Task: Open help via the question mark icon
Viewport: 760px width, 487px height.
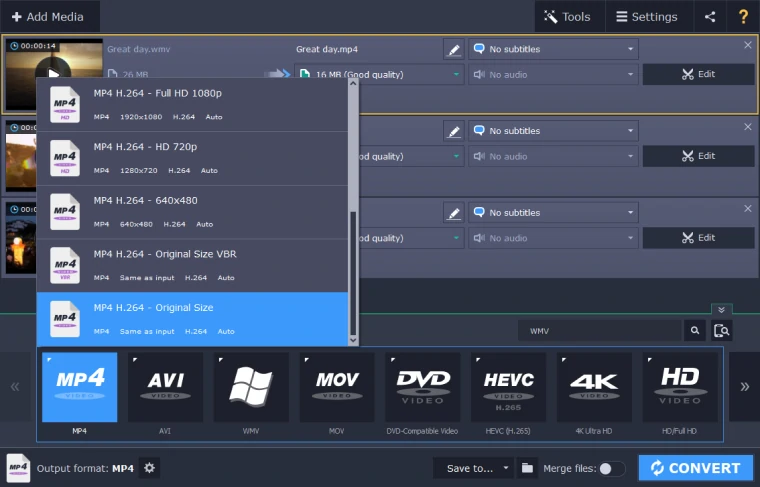Action: click(743, 16)
